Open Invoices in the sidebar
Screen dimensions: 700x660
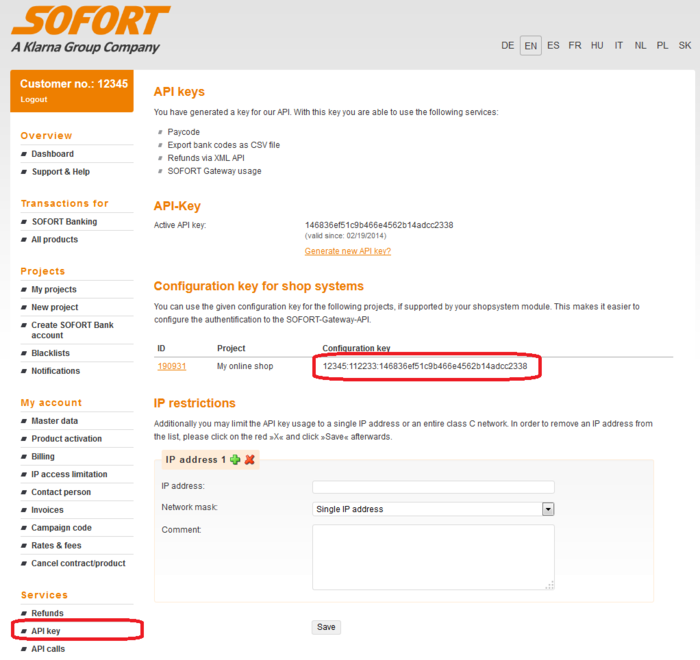[47, 510]
